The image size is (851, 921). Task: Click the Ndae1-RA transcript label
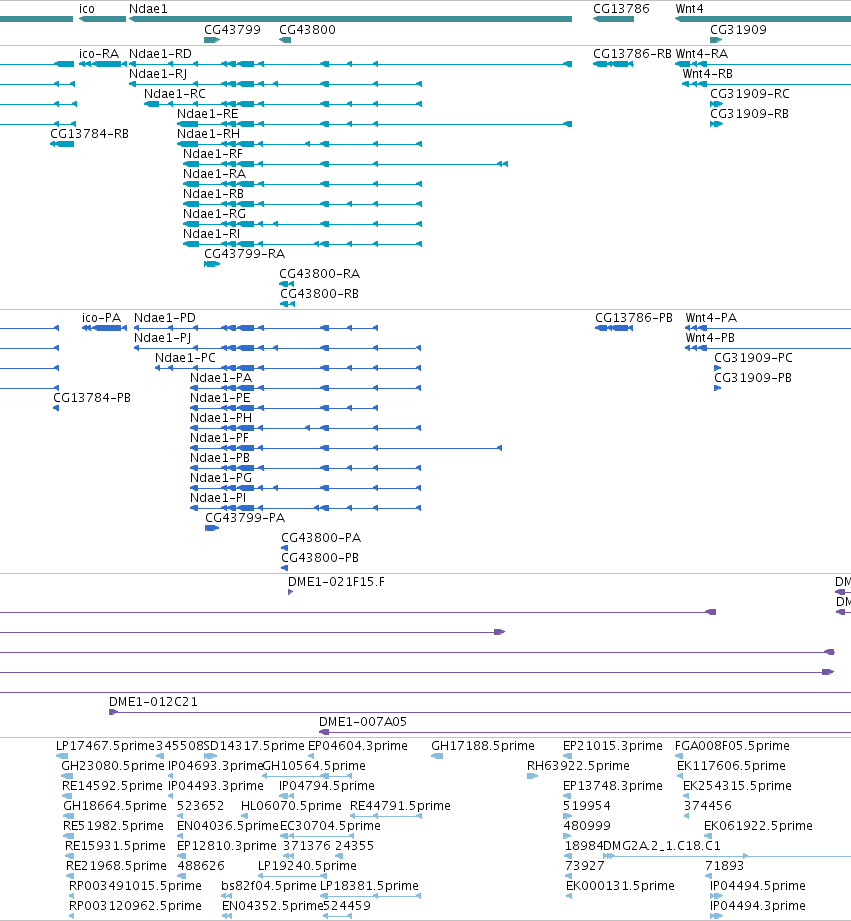[214, 173]
